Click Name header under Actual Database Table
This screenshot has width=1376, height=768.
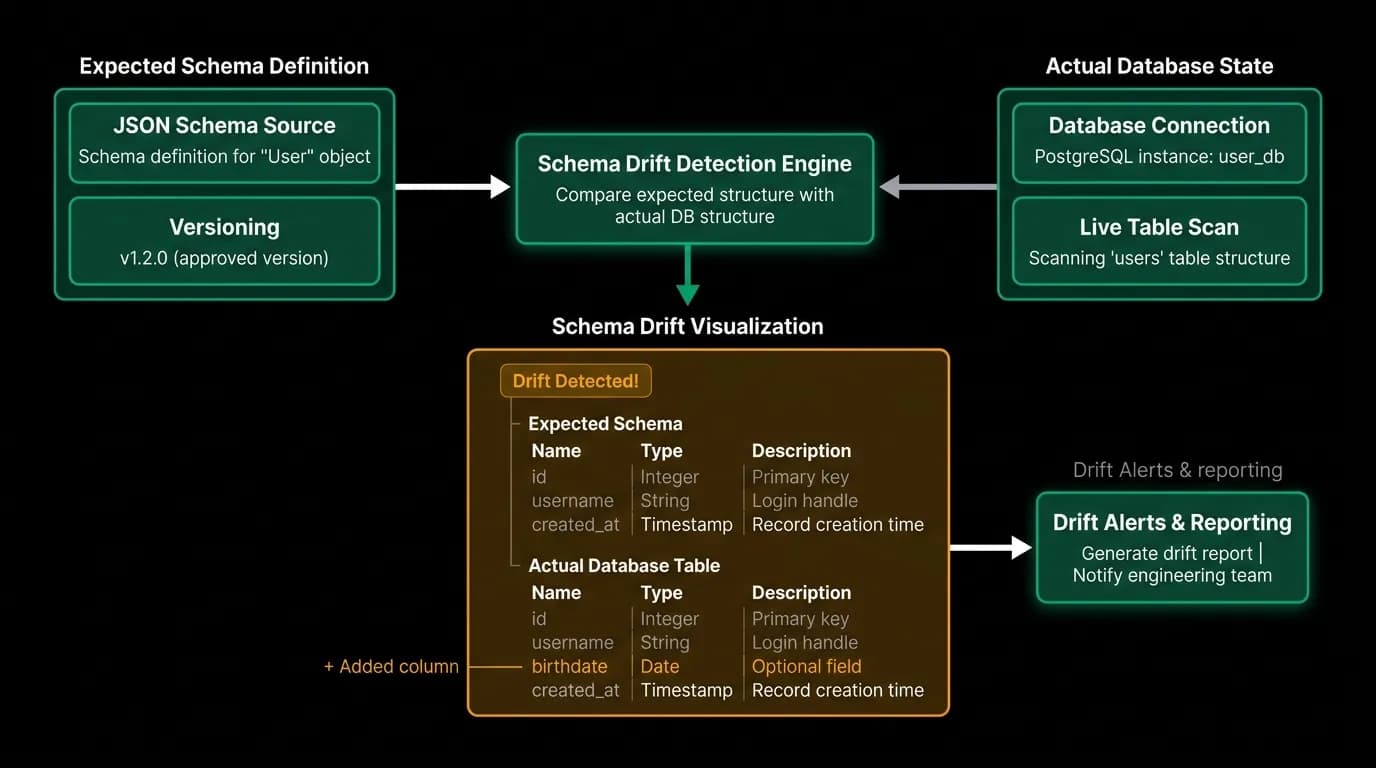556,593
